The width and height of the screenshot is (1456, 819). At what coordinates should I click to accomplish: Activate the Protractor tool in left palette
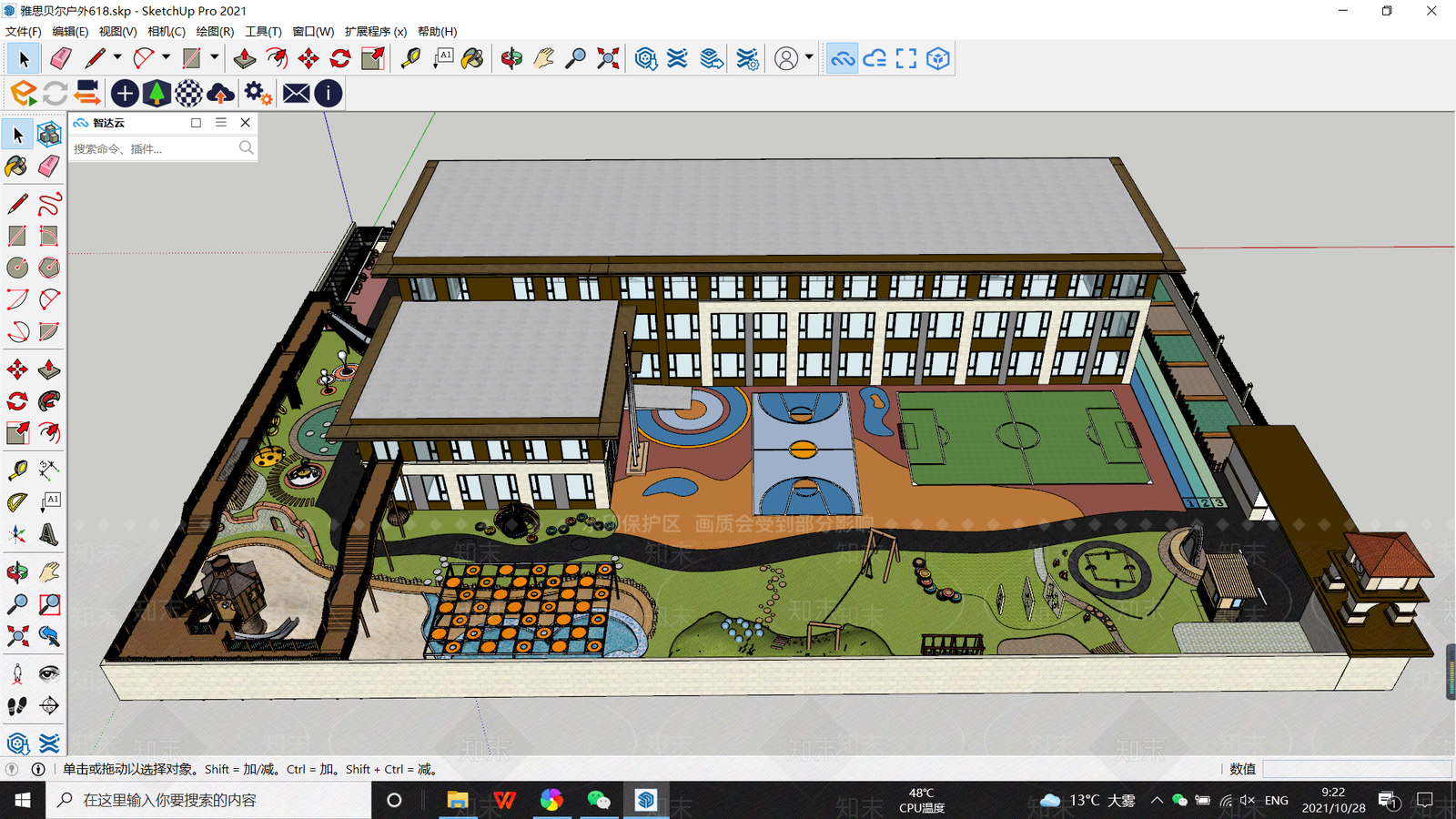pyautogui.click(x=17, y=501)
